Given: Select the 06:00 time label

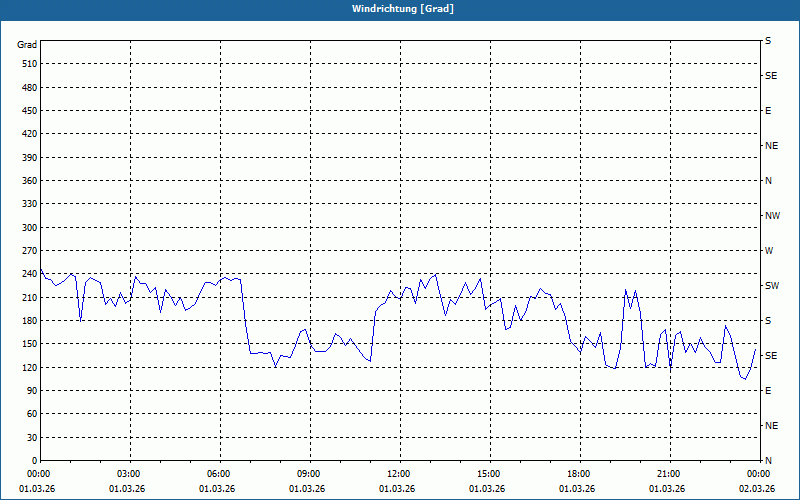Looking at the screenshot, I should (x=220, y=474).
